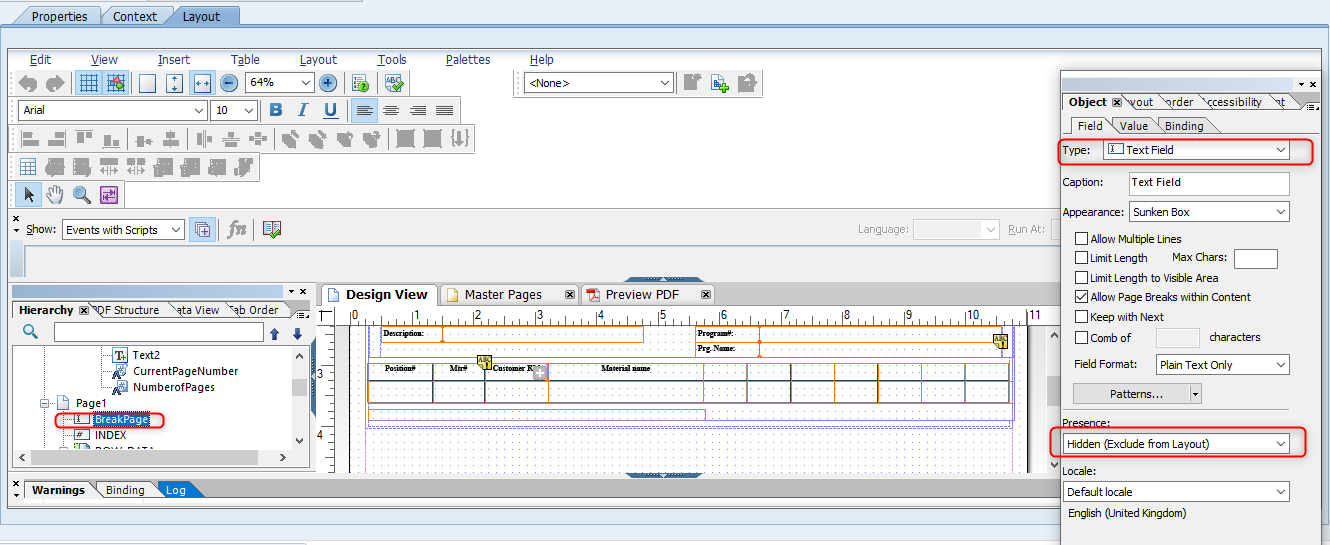Open the Binding tab in Object palette
This screenshot has height=545, width=1330.
click(x=1183, y=126)
